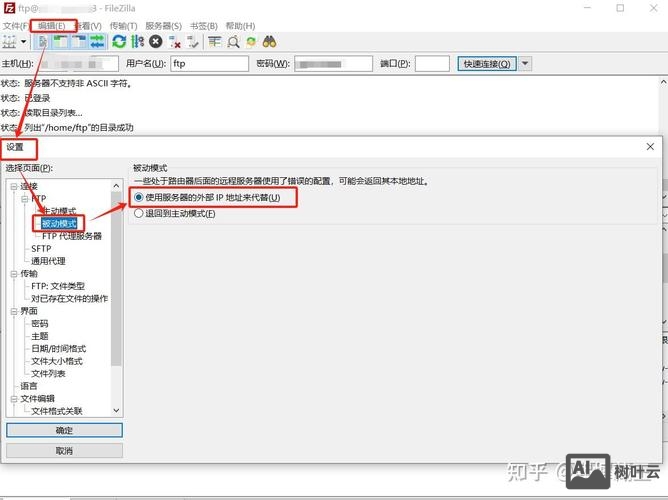This screenshot has width=668, height=500.
Task: Select 密码 under 界面 in tree
Action: coord(40,323)
